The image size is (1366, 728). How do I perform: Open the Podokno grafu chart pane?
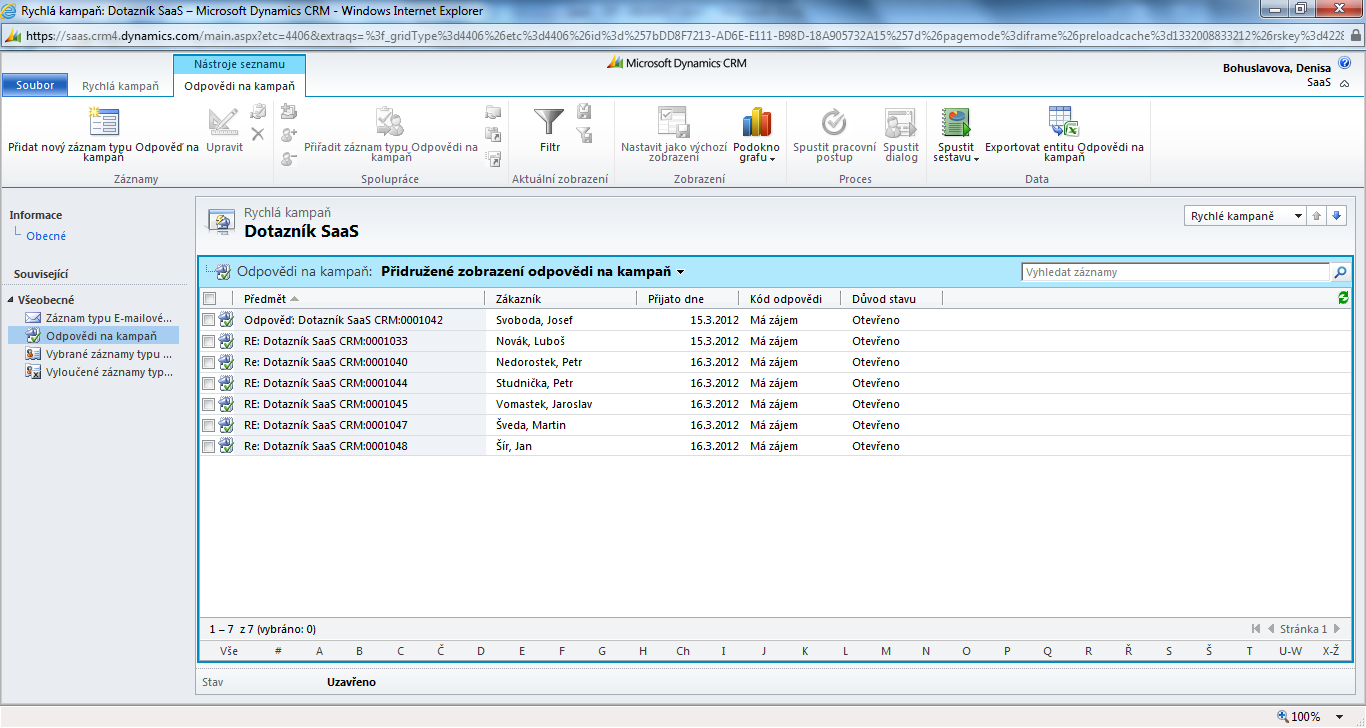[x=756, y=122]
